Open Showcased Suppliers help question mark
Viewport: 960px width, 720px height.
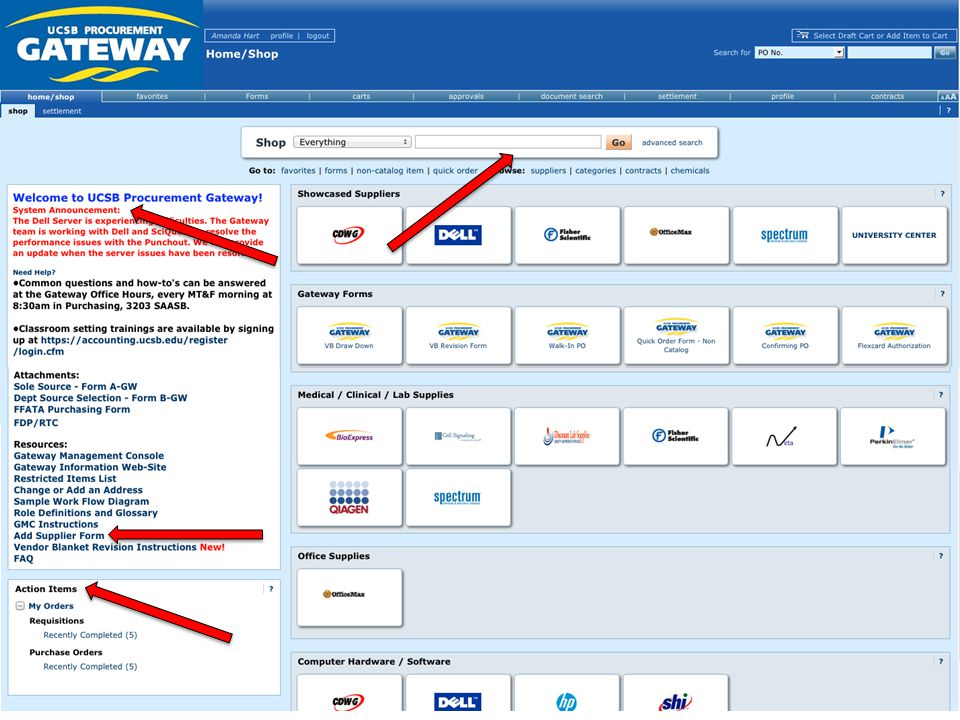pos(942,194)
